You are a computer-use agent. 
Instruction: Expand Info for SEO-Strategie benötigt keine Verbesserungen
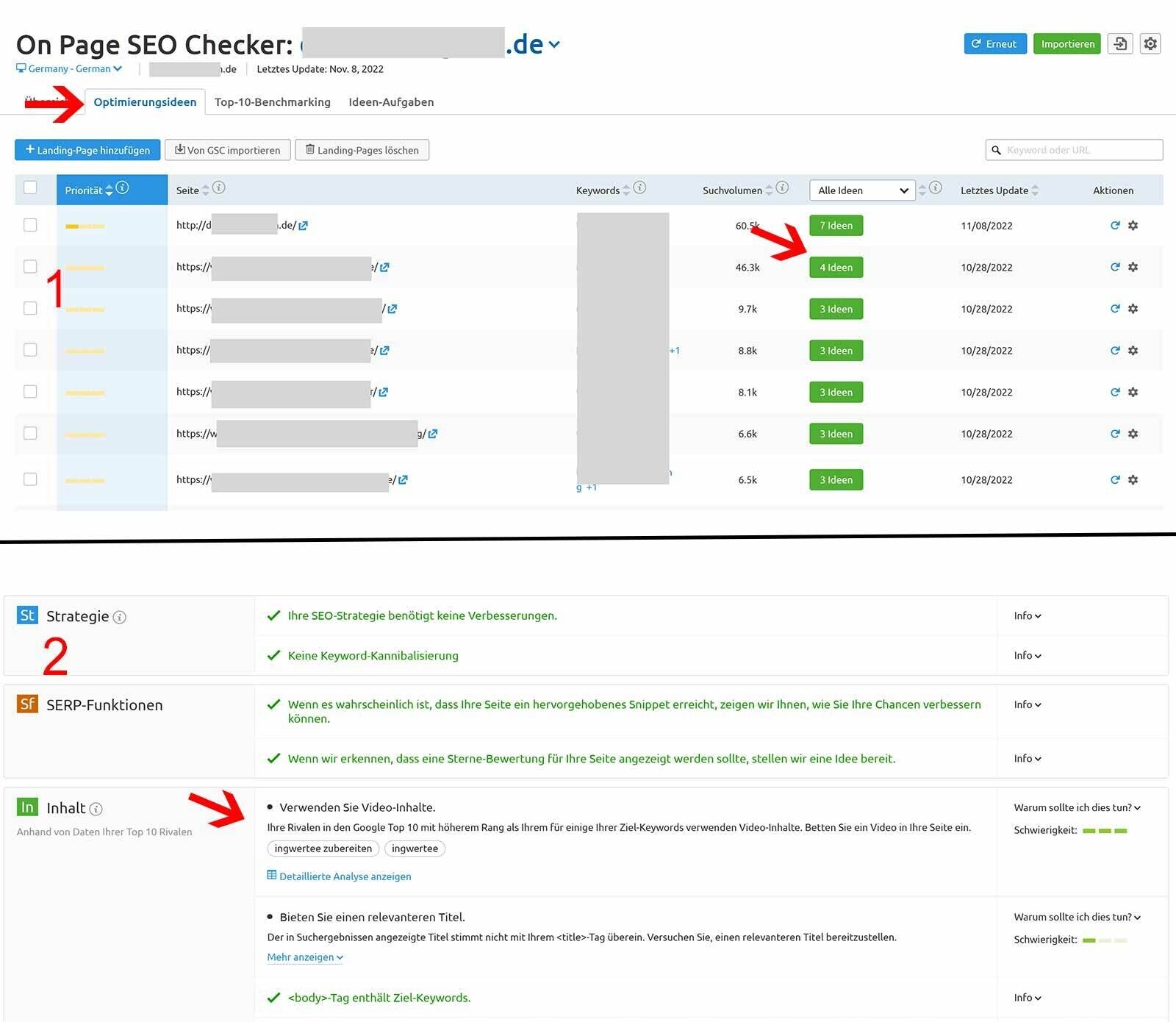click(x=1028, y=615)
